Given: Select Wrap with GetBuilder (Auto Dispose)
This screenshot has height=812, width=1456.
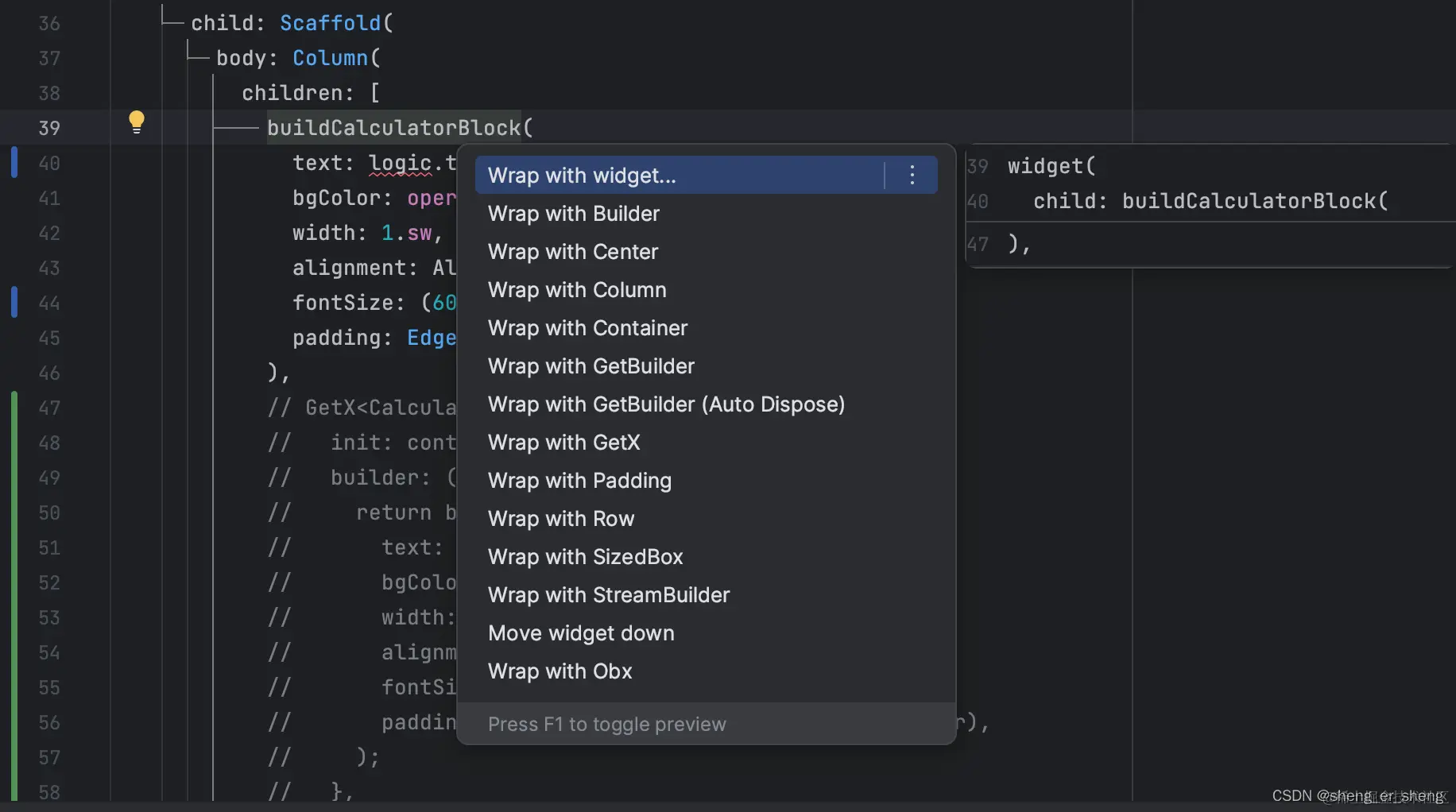Looking at the screenshot, I should 666,404.
